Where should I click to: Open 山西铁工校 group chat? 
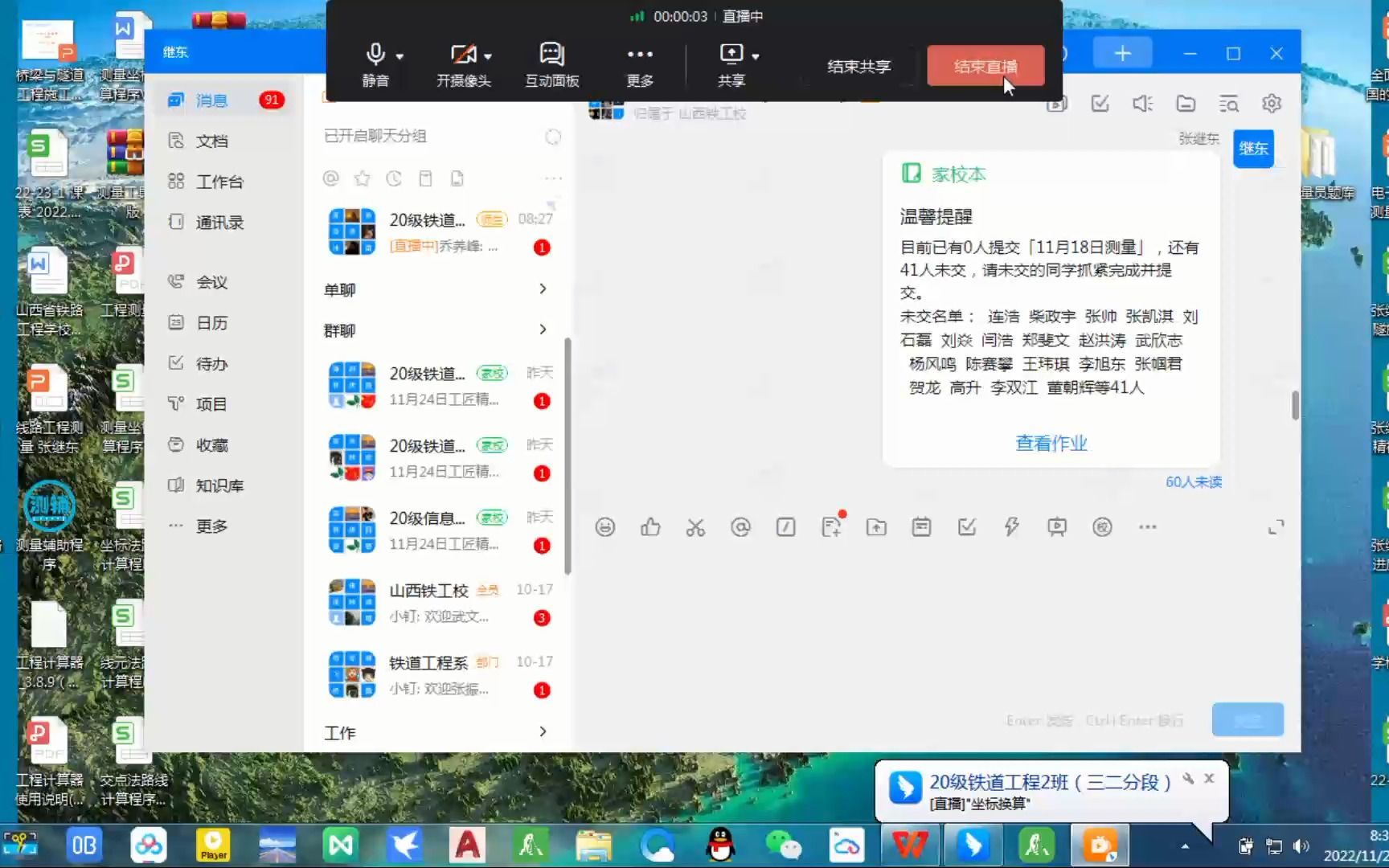[x=440, y=603]
